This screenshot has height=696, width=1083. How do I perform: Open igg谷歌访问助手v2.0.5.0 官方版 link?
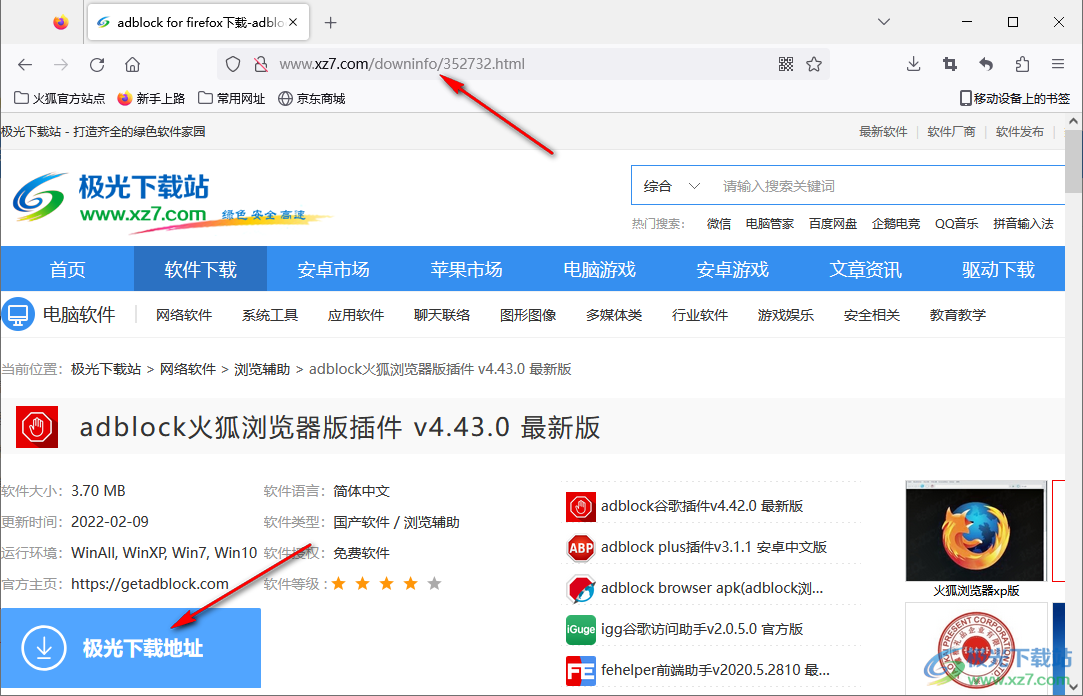click(x=702, y=629)
